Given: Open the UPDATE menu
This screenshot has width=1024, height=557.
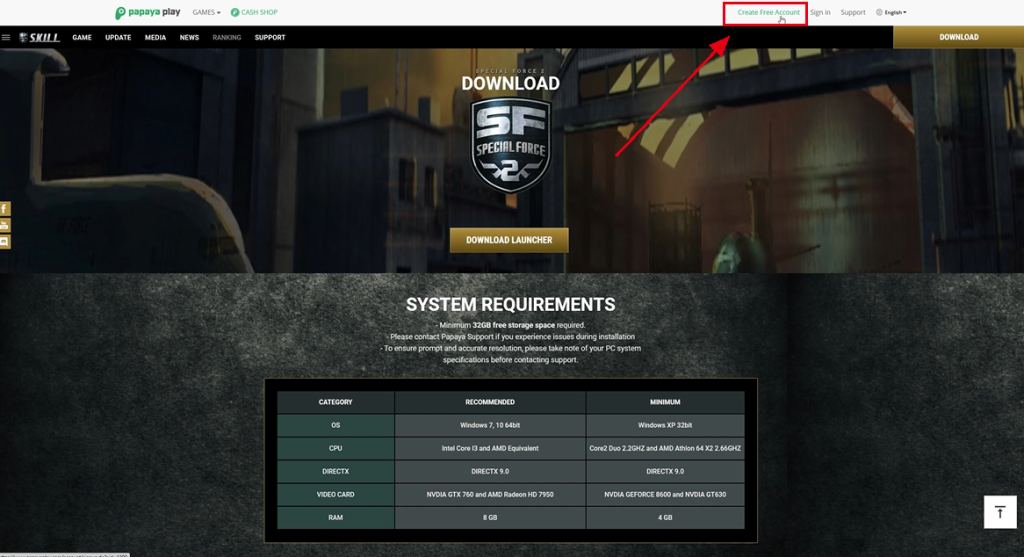Looking at the screenshot, I should [118, 38].
